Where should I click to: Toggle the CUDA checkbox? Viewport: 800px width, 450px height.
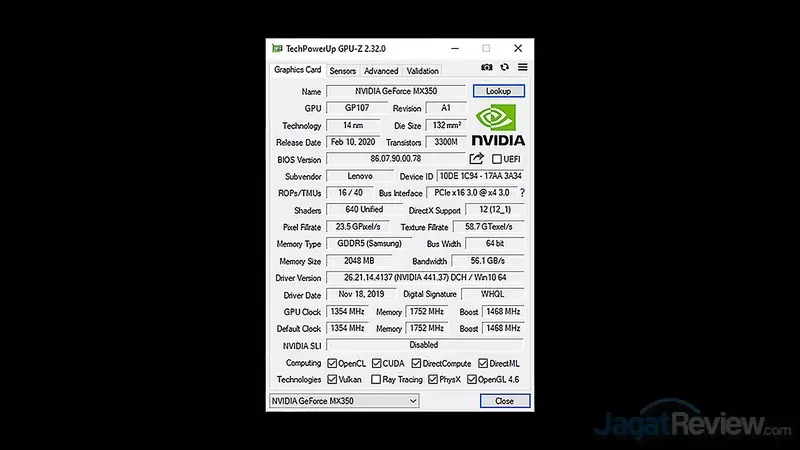tap(377, 363)
